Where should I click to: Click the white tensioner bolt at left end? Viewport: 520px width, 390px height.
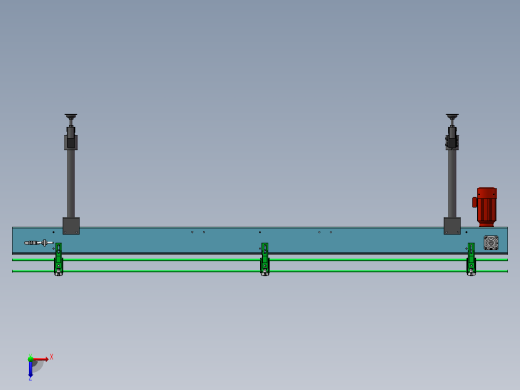tap(38, 243)
